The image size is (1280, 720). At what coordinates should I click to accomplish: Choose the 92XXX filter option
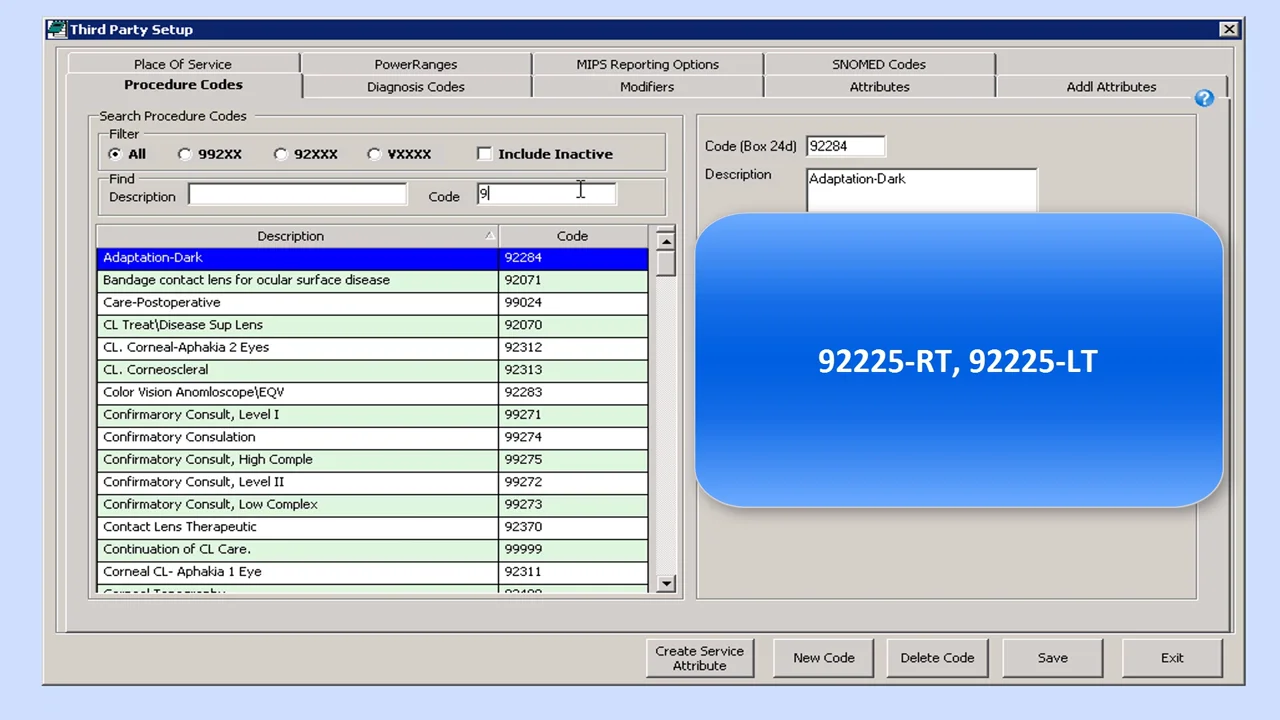click(281, 154)
